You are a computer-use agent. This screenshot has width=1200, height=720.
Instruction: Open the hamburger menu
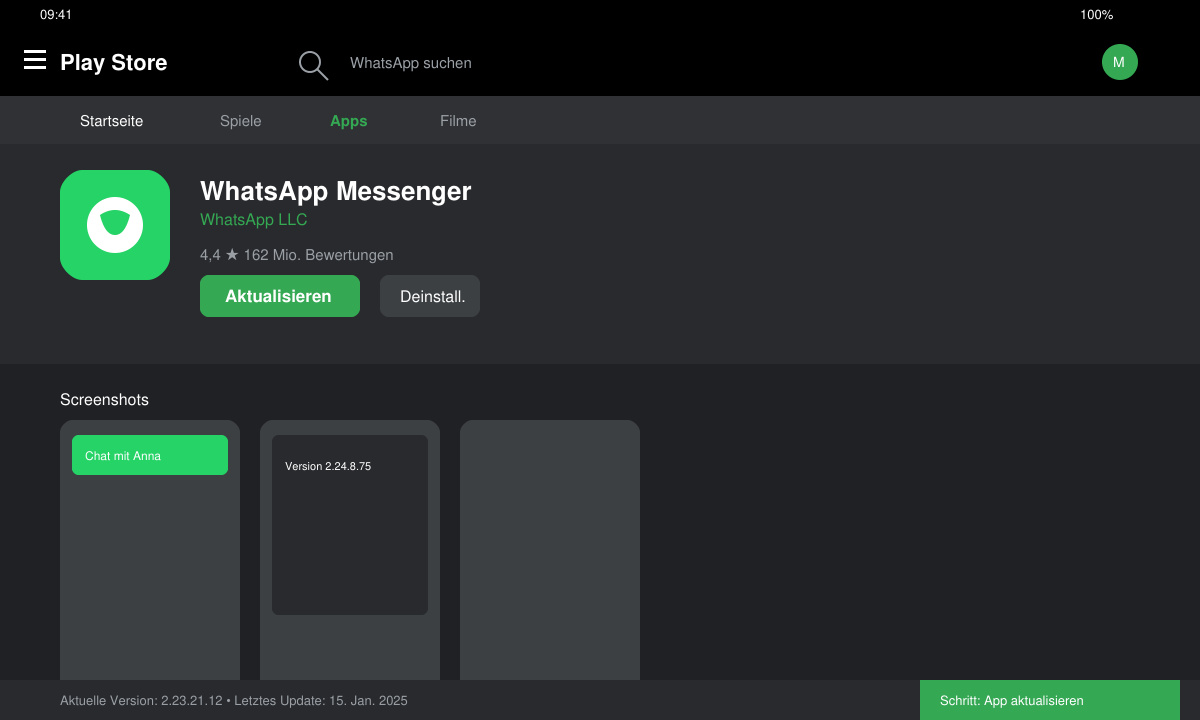click(35, 60)
